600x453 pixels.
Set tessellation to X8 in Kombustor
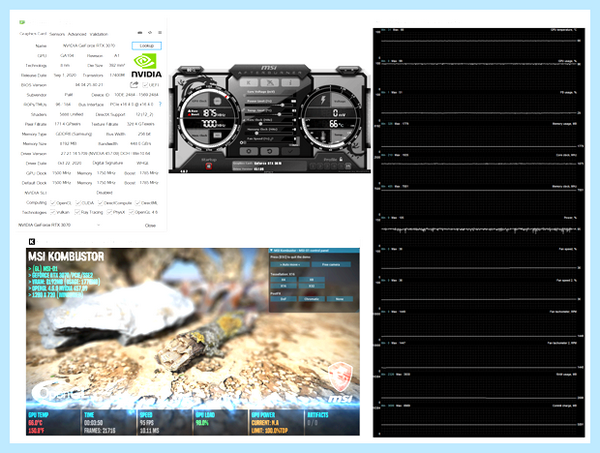311,280
